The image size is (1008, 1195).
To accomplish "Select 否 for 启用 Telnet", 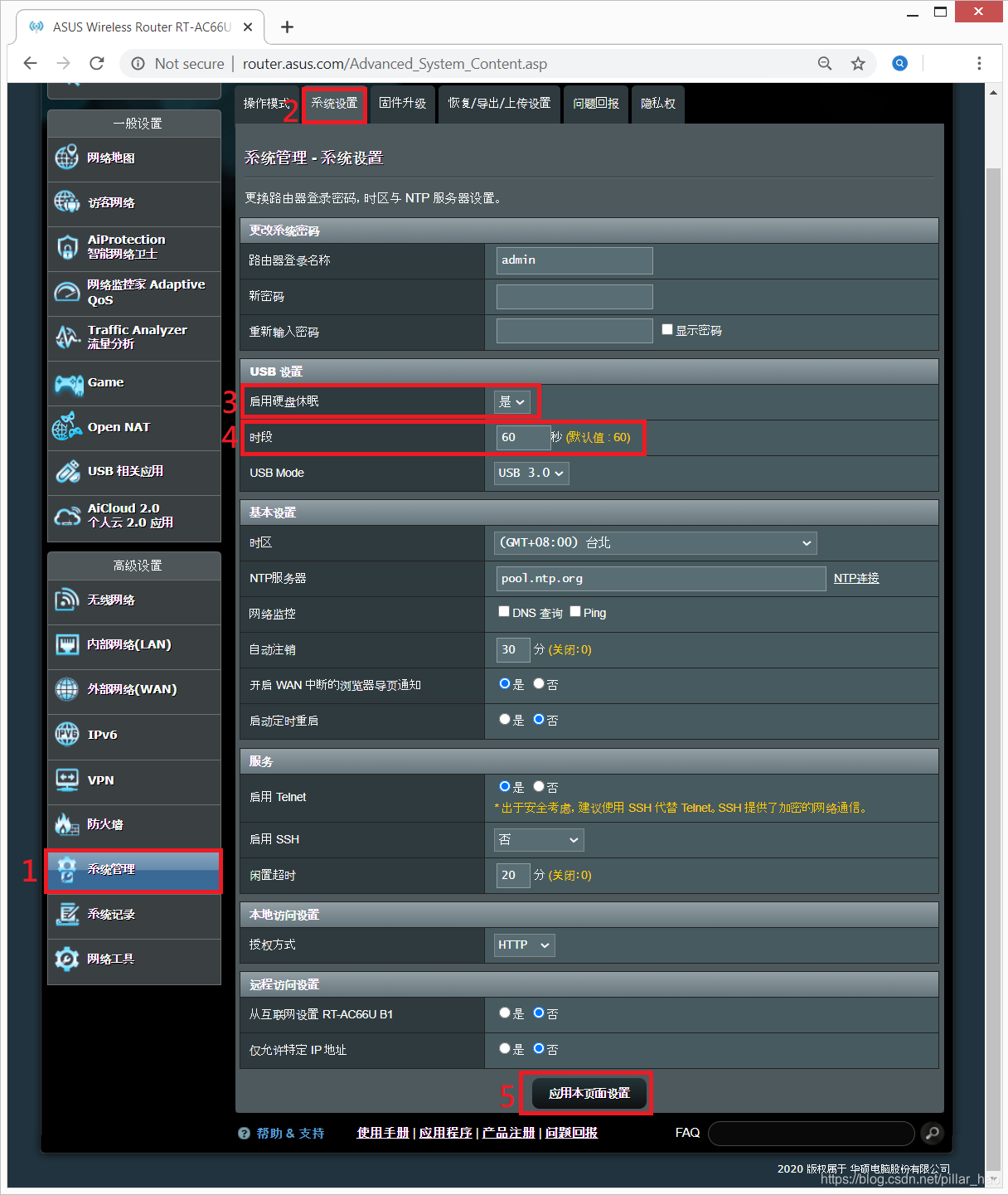I will (539, 786).
